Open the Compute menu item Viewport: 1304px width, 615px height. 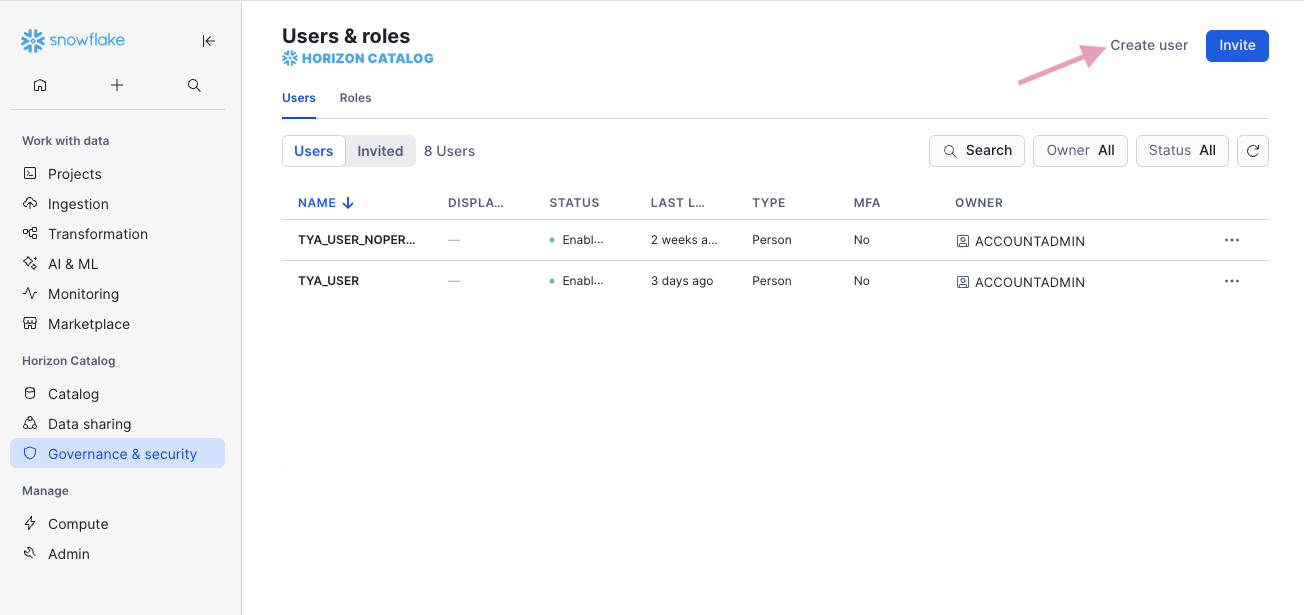(x=78, y=524)
